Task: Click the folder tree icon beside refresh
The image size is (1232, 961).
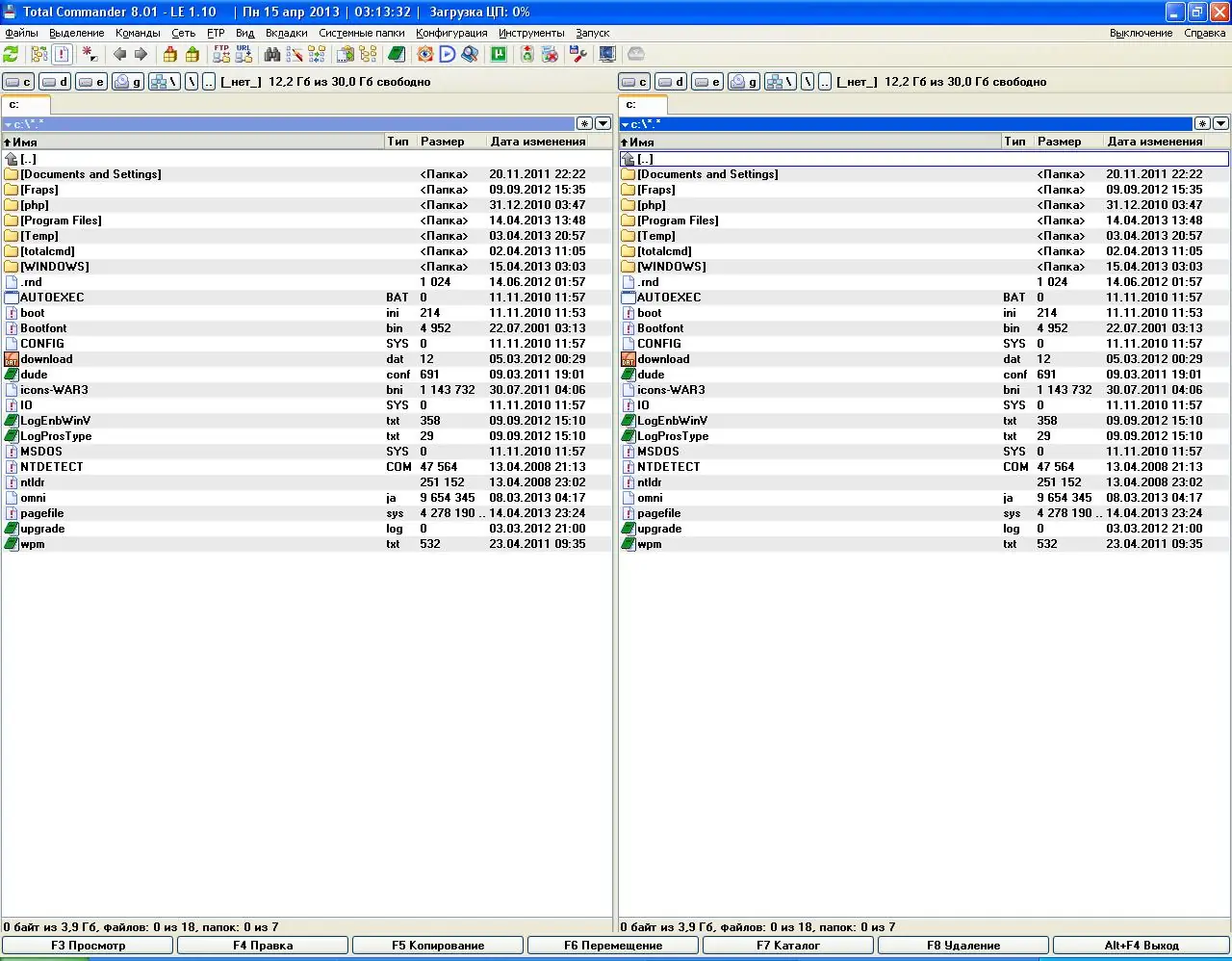Action: pos(39,55)
